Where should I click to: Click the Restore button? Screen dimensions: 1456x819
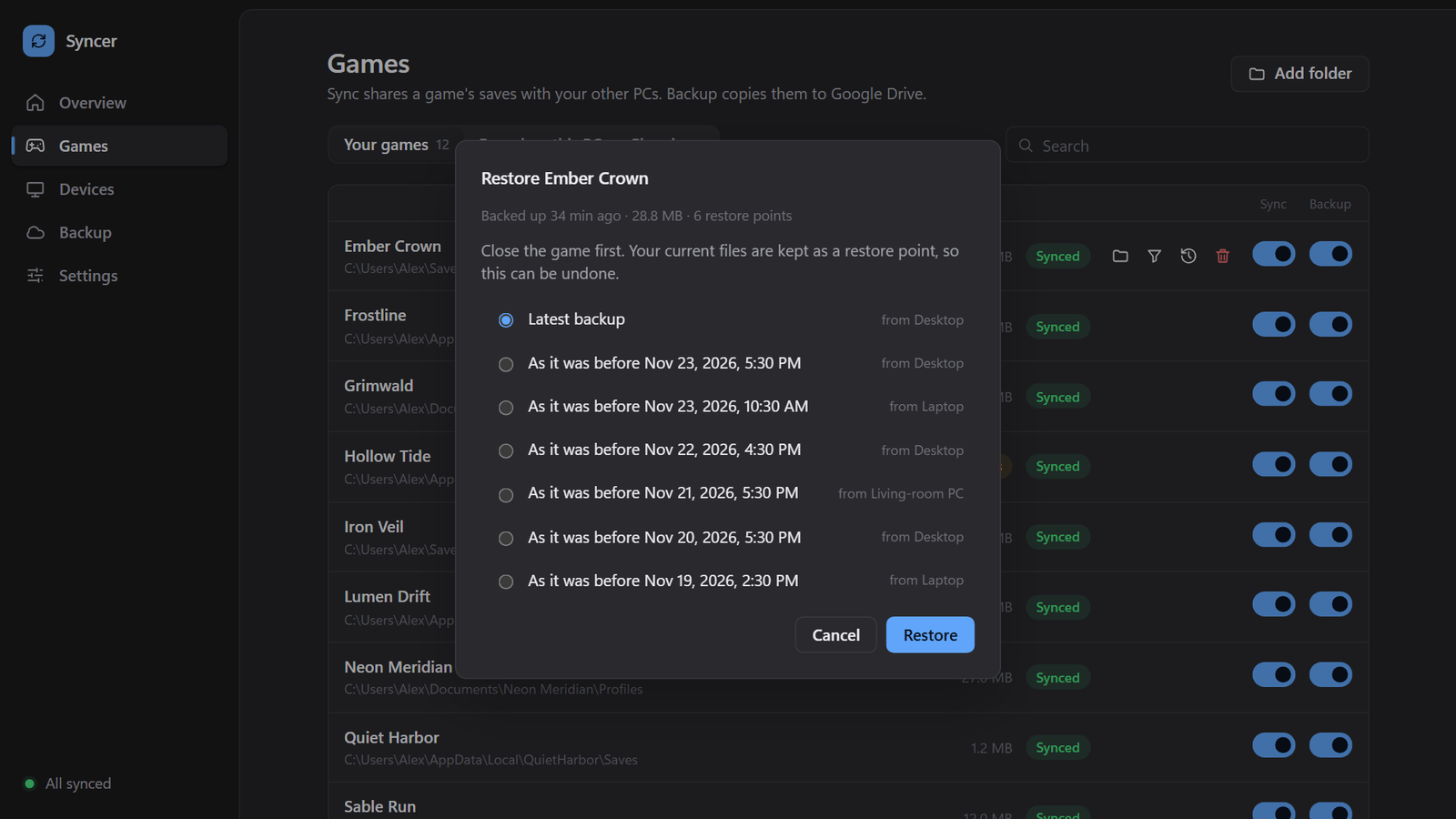point(930,635)
